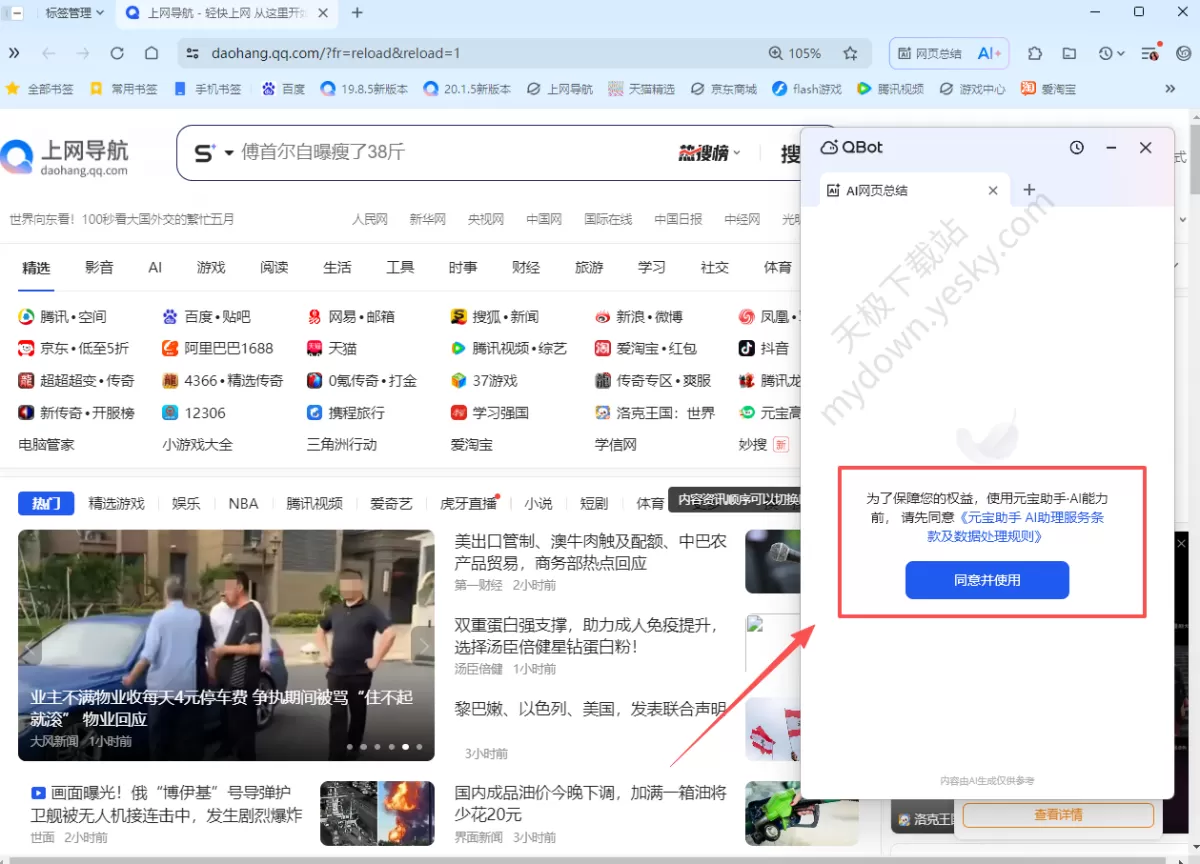
Task: Go to browser home page
Action: click(x=151, y=53)
